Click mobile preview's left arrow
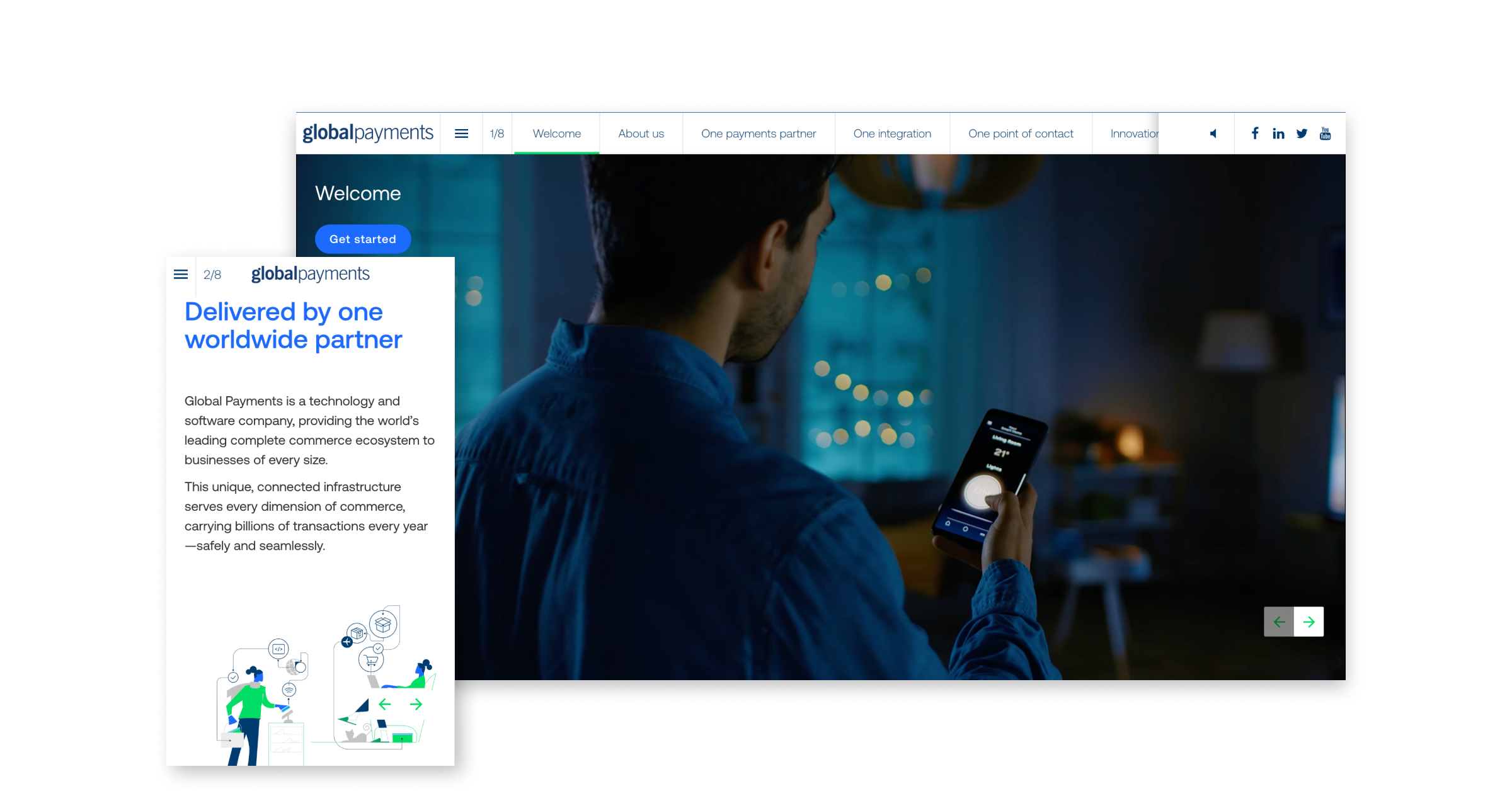Viewport: 1512px width, 791px height. [x=385, y=704]
